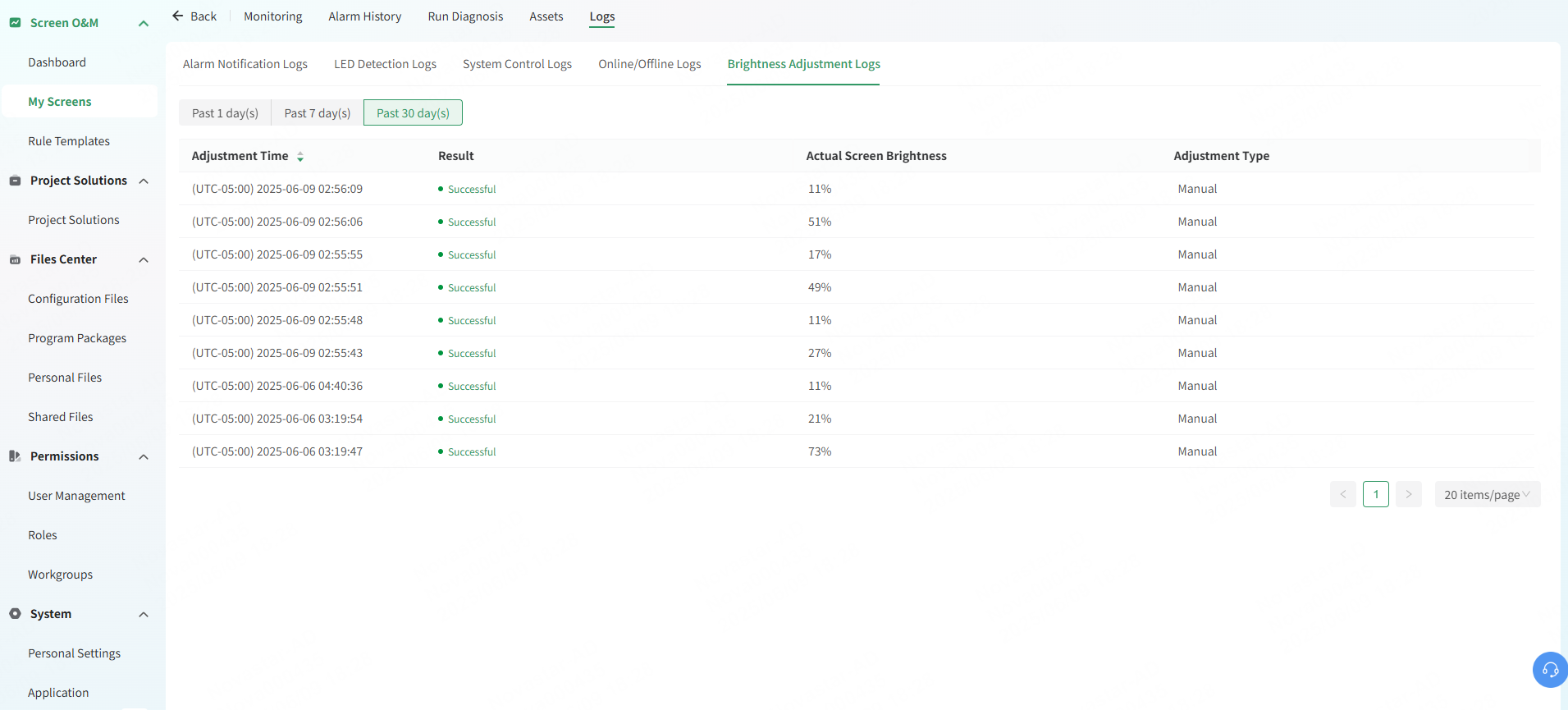Open the Monitoring top tab
This screenshot has height=710, width=1568.
[273, 16]
